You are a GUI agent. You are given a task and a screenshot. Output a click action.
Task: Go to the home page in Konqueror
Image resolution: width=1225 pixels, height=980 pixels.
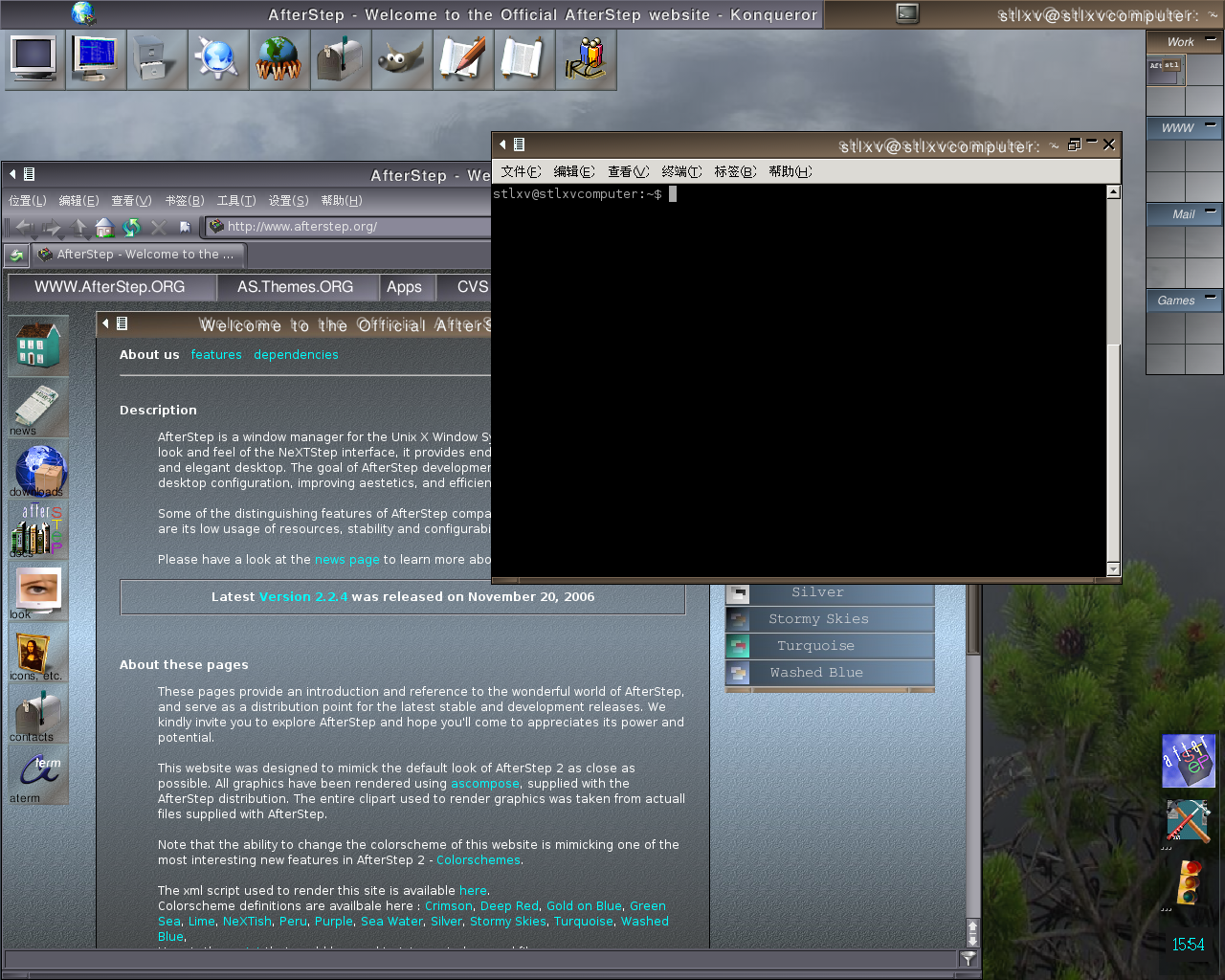coord(105,227)
